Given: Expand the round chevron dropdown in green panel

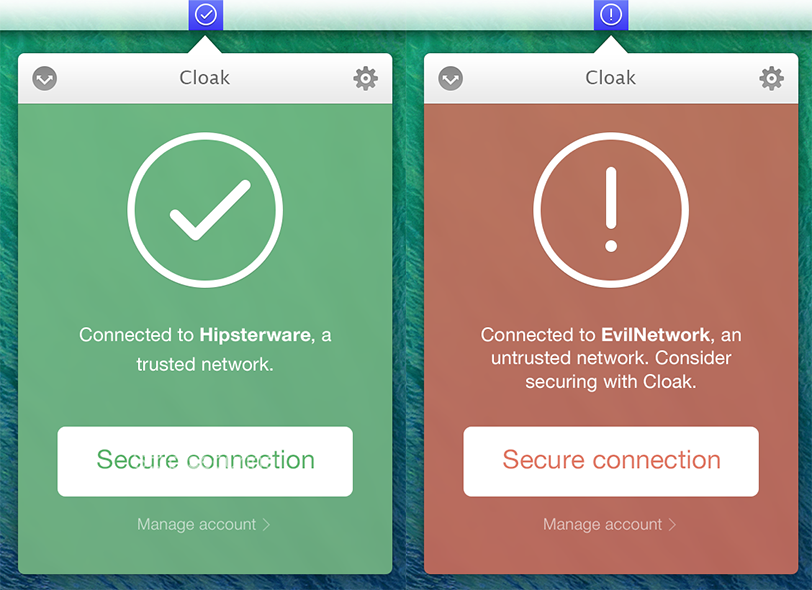Looking at the screenshot, I should point(45,78).
